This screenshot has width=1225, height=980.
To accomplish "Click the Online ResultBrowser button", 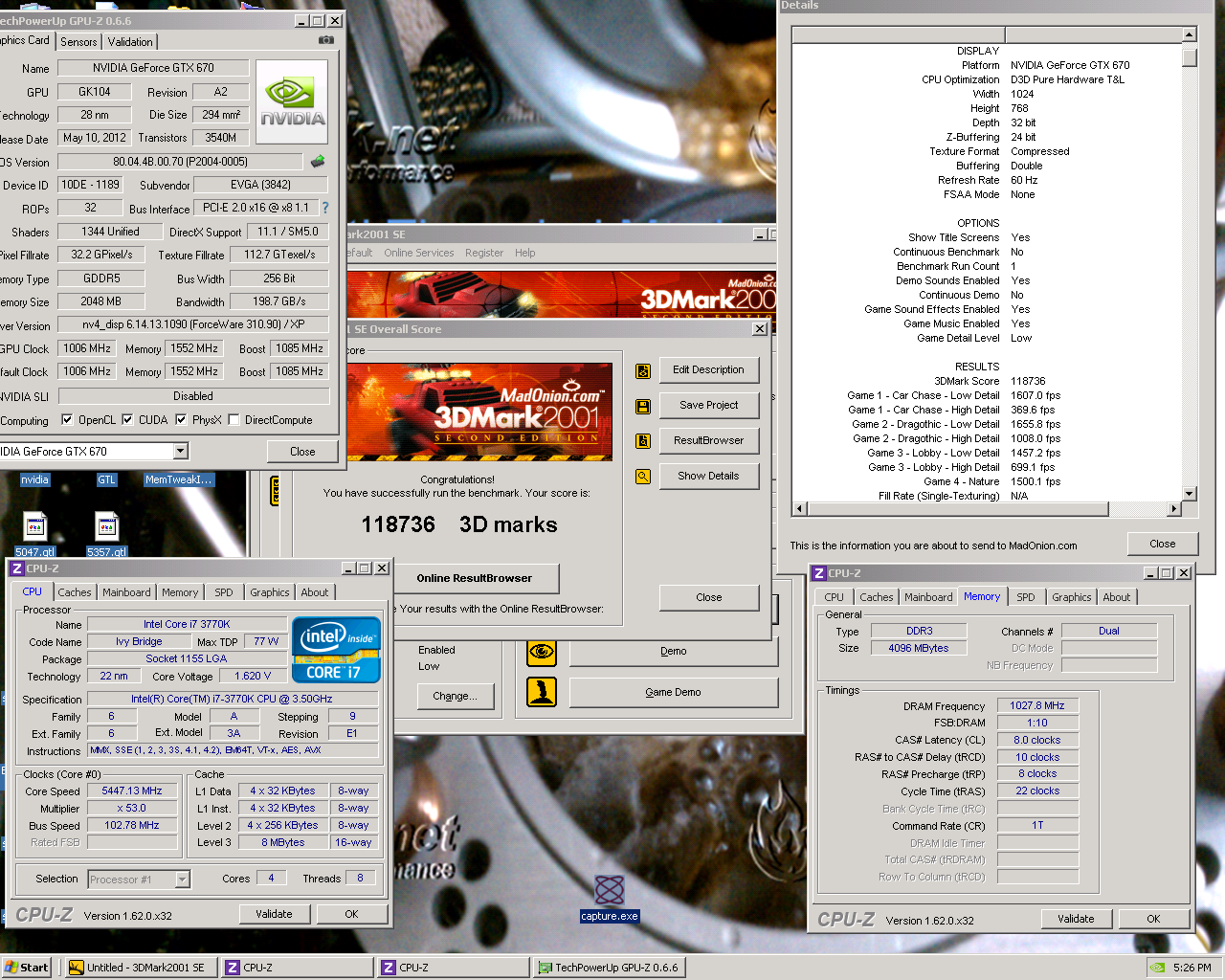I will [x=475, y=578].
